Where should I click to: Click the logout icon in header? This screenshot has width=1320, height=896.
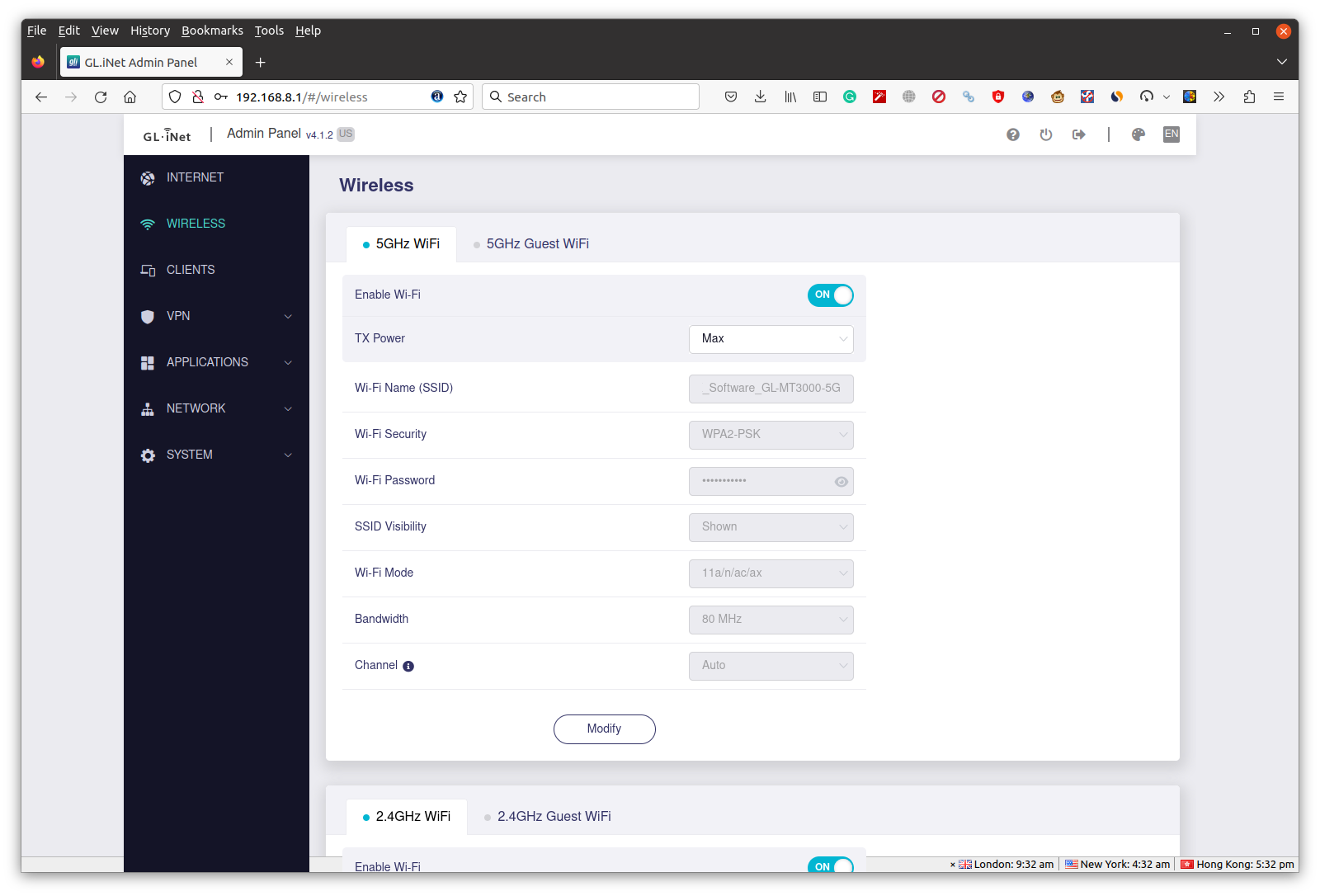pos(1078,134)
